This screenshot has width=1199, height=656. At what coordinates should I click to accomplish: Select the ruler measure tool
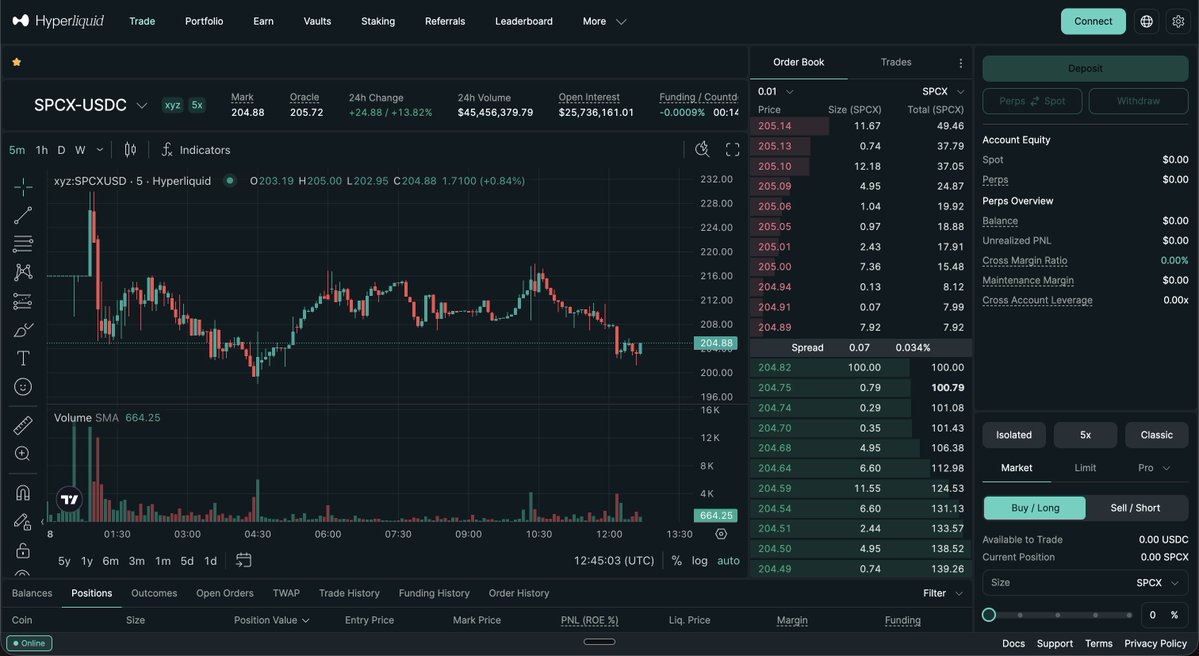click(23, 425)
